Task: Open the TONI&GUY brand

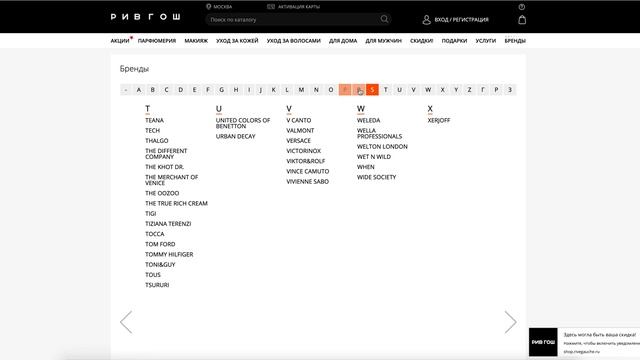Action: 160,265
